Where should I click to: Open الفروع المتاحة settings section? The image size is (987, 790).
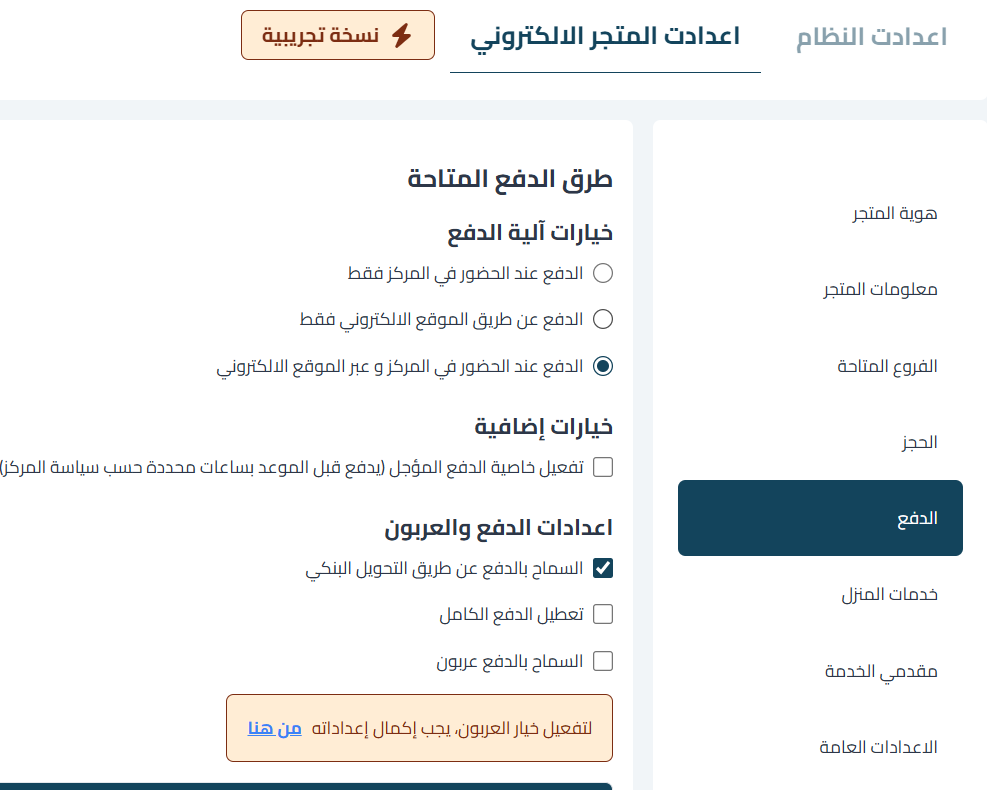(x=887, y=366)
